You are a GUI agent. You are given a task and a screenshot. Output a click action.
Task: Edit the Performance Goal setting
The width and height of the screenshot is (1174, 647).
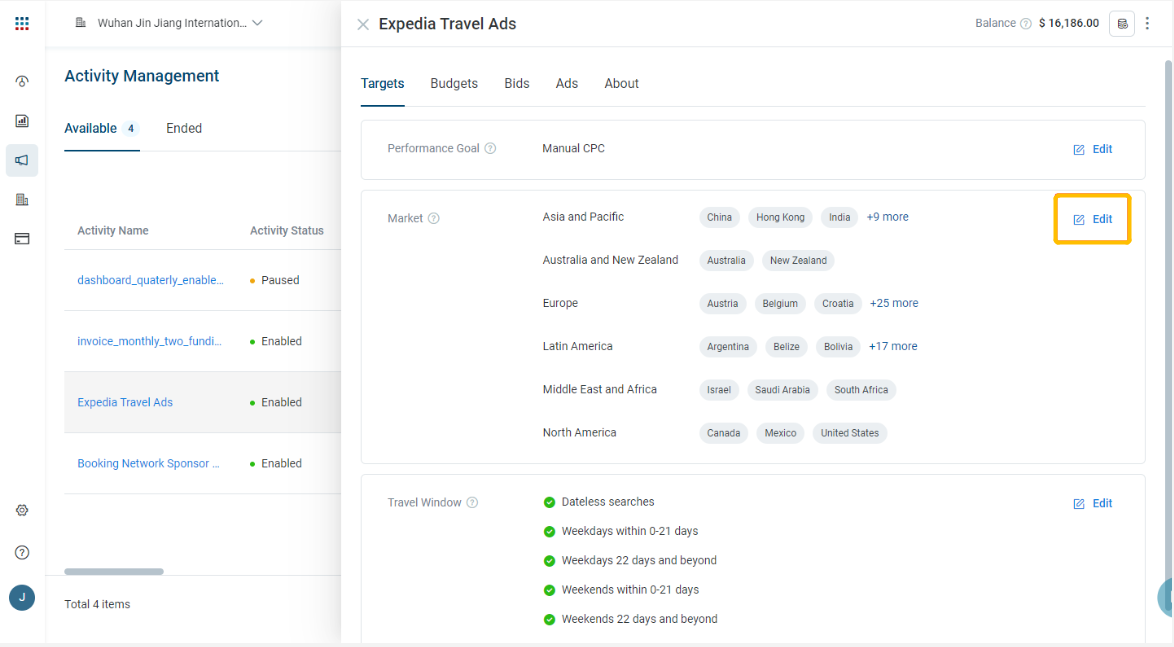coord(1092,150)
